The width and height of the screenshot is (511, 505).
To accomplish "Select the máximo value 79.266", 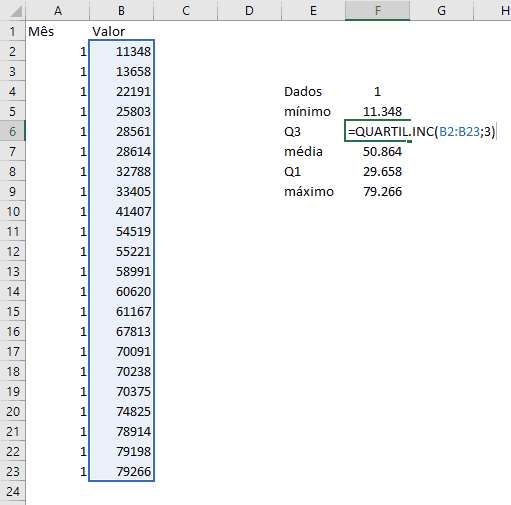I will point(377,191).
